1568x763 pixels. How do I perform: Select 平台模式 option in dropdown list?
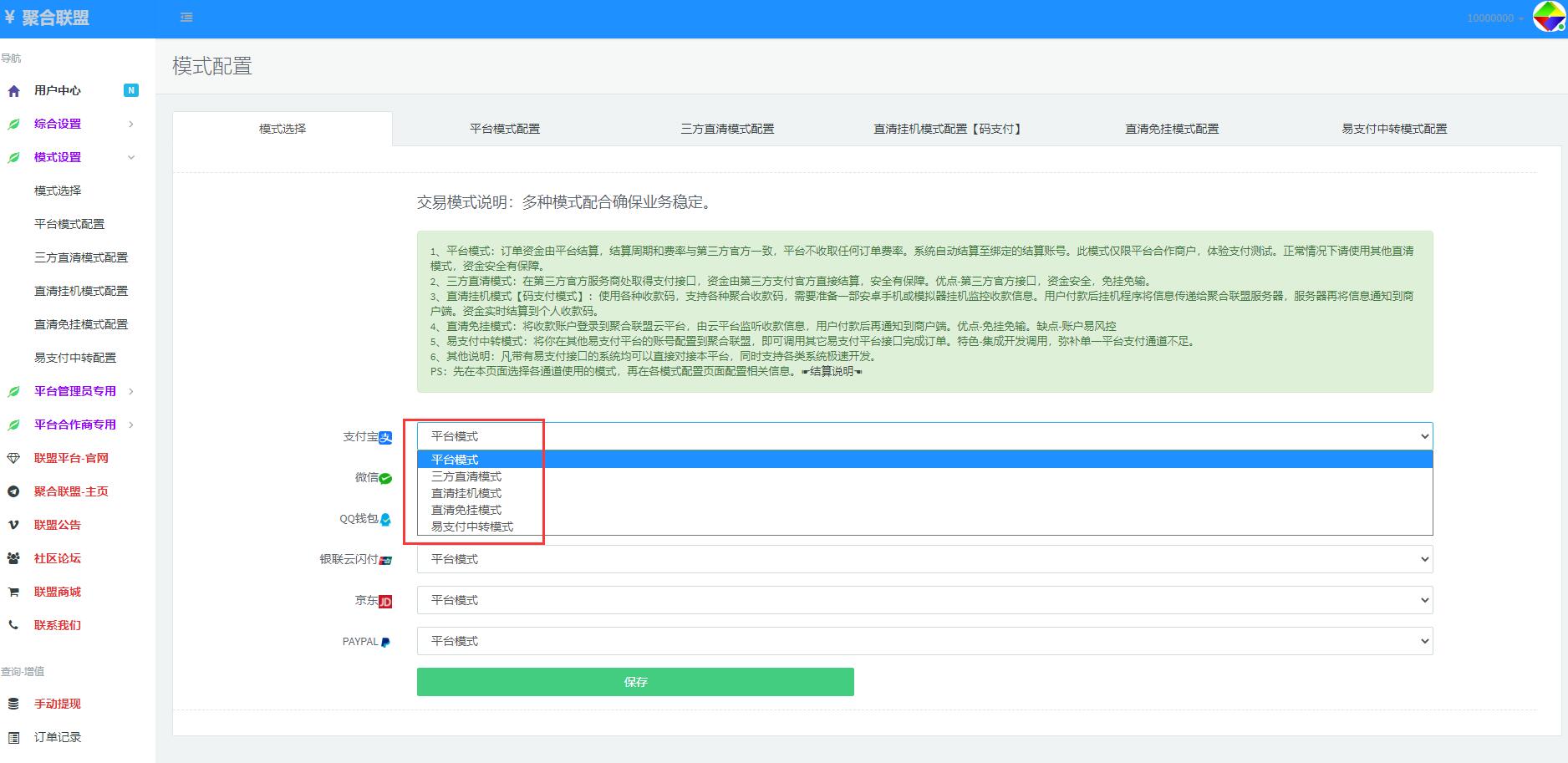[924, 460]
